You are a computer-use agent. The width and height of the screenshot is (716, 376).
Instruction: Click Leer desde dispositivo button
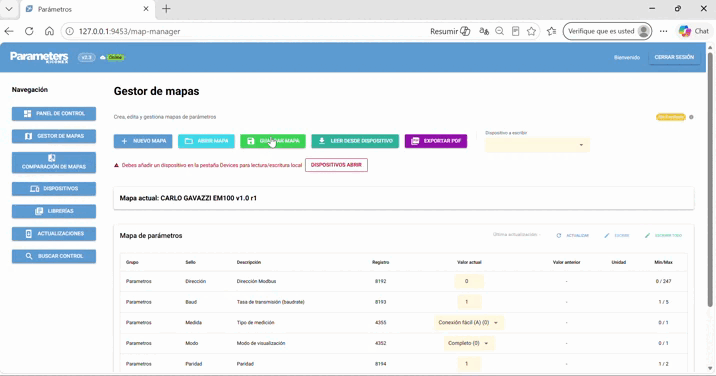(355, 141)
